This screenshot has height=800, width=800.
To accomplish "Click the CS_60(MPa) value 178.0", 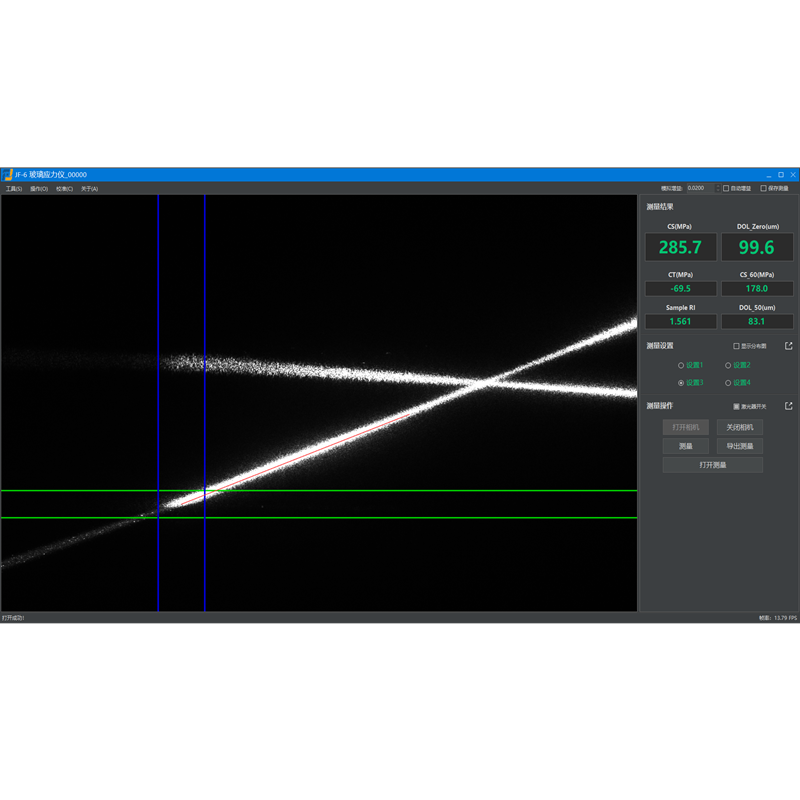I will 757,289.
